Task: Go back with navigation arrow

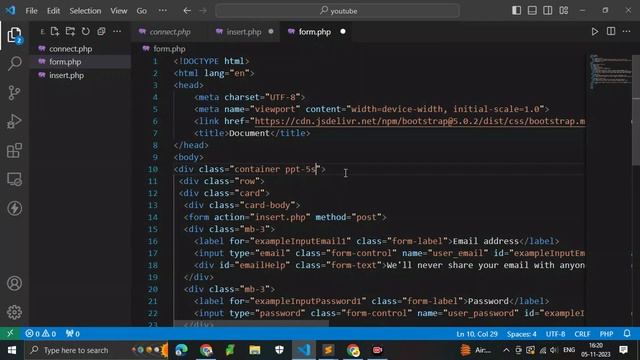Action: [x=187, y=11]
